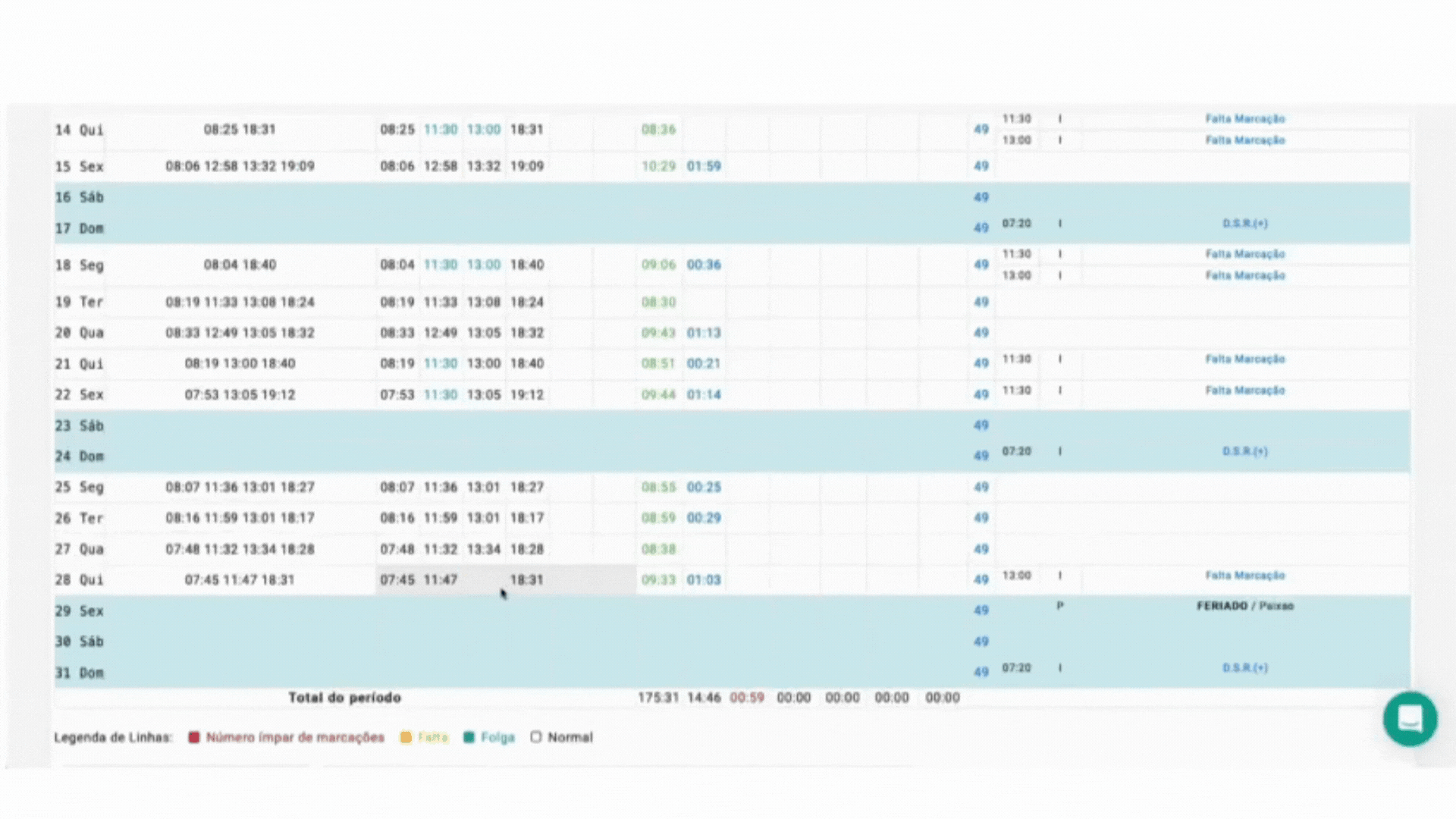Viewport: 1456px width, 819px height.
Task: Select the 49 schedule code on day 15
Action: point(981,166)
